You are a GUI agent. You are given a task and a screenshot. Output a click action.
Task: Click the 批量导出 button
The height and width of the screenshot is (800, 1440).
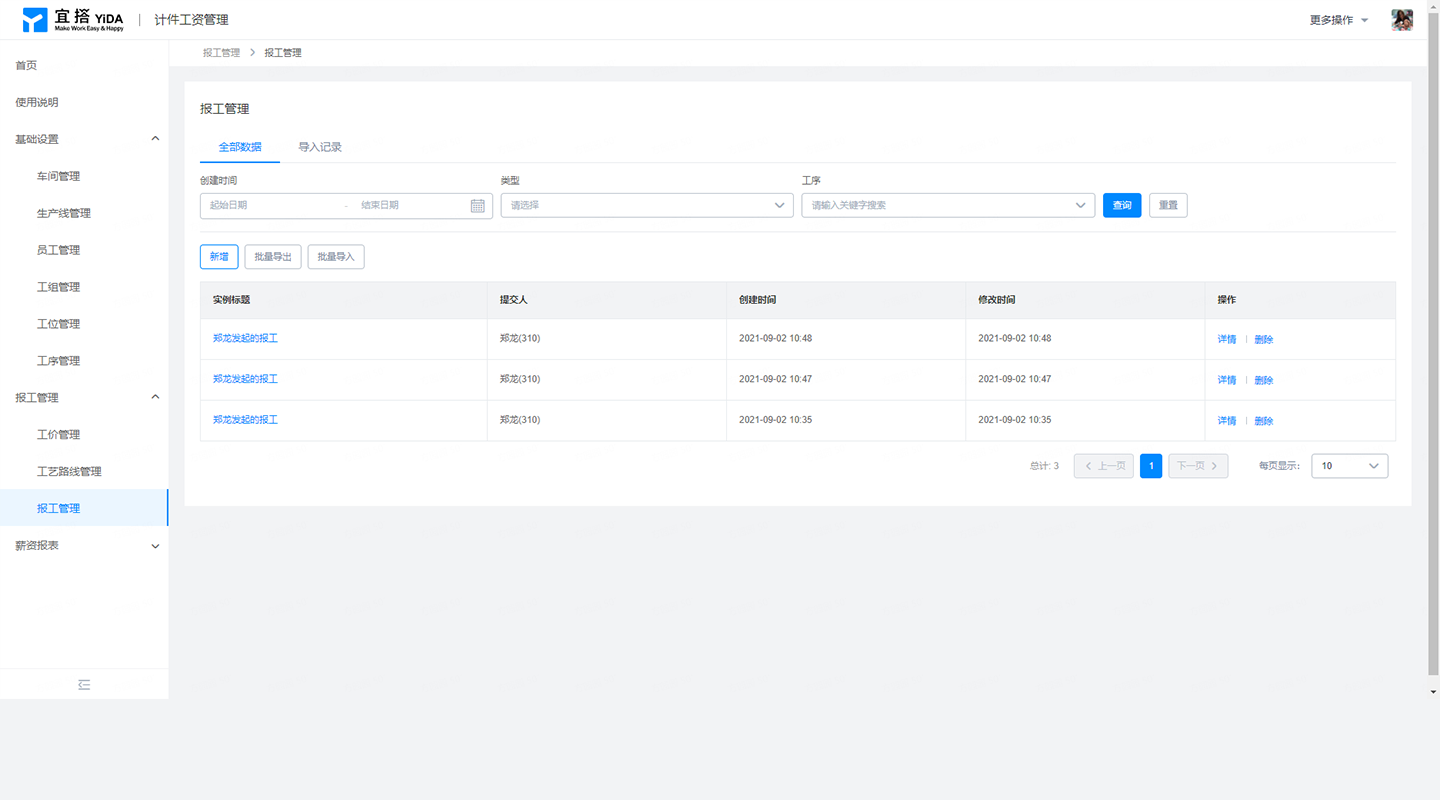[273, 257]
